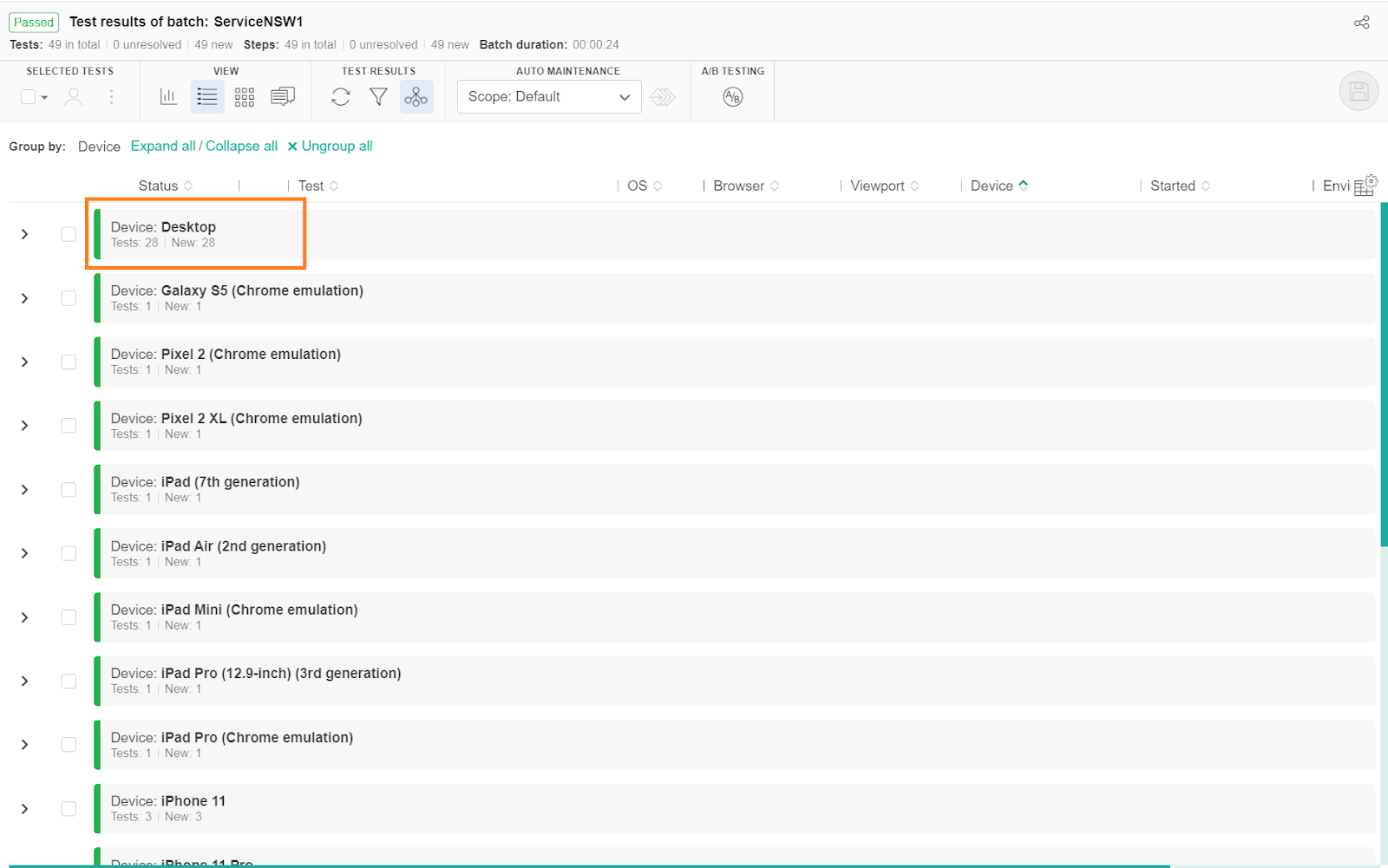
Task: Check the Desktop device group checkbox
Action: pos(69,234)
